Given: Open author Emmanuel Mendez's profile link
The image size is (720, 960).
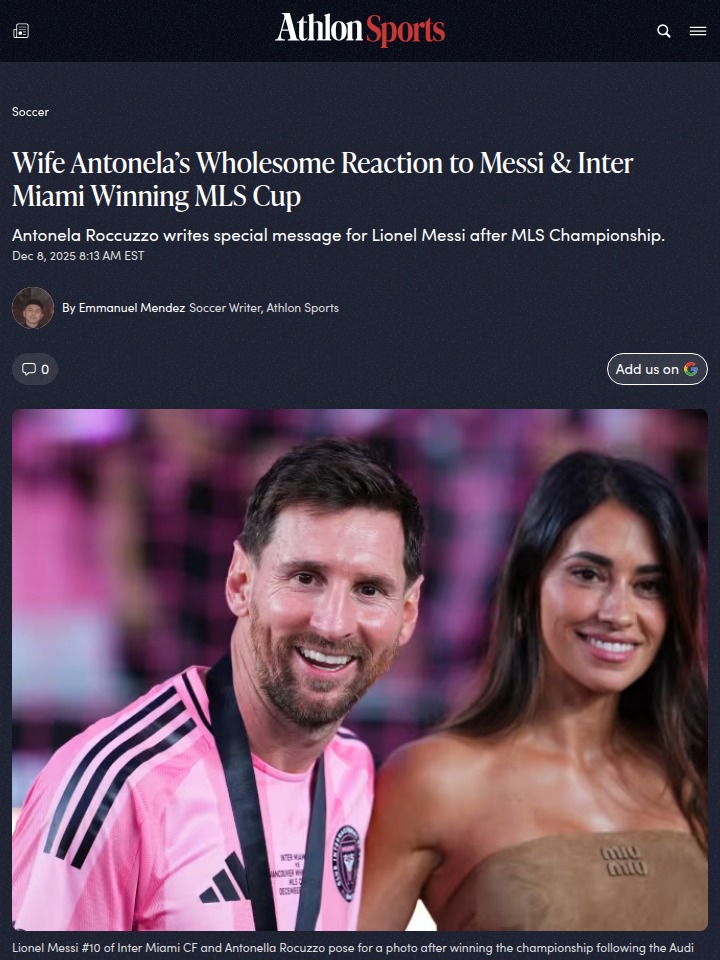Looking at the screenshot, I should pos(132,308).
